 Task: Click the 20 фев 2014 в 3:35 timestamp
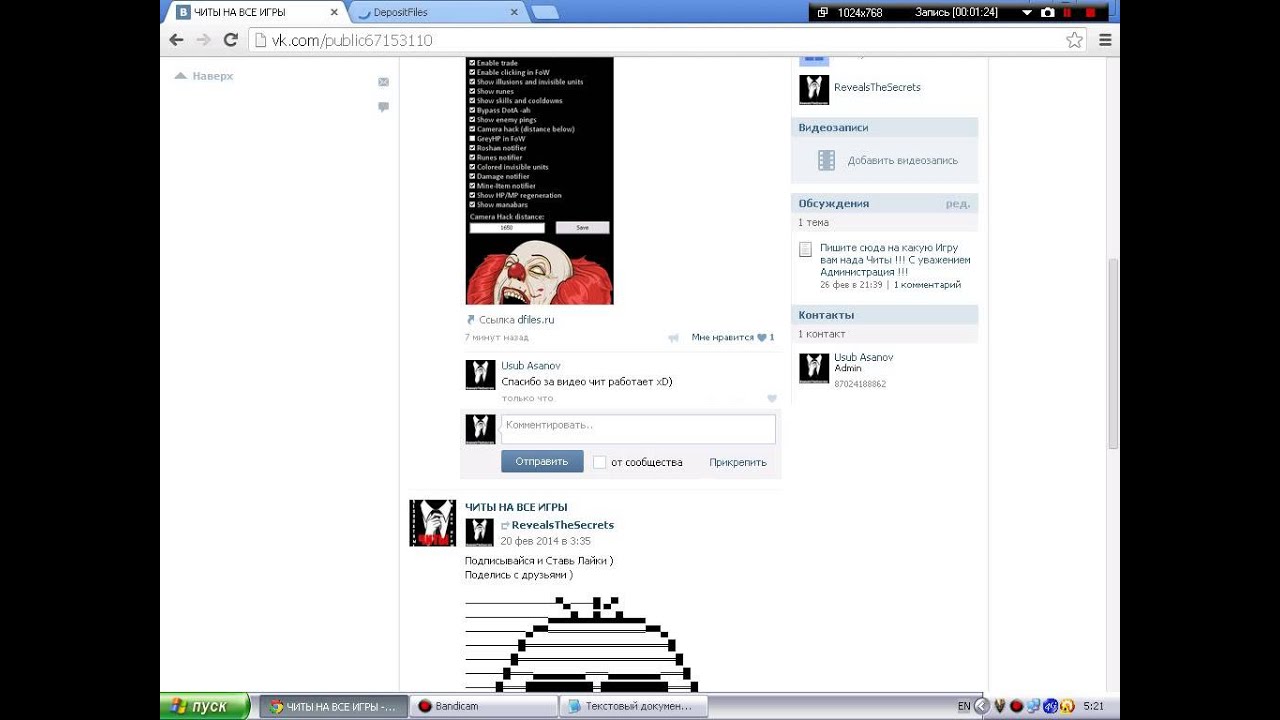545,541
